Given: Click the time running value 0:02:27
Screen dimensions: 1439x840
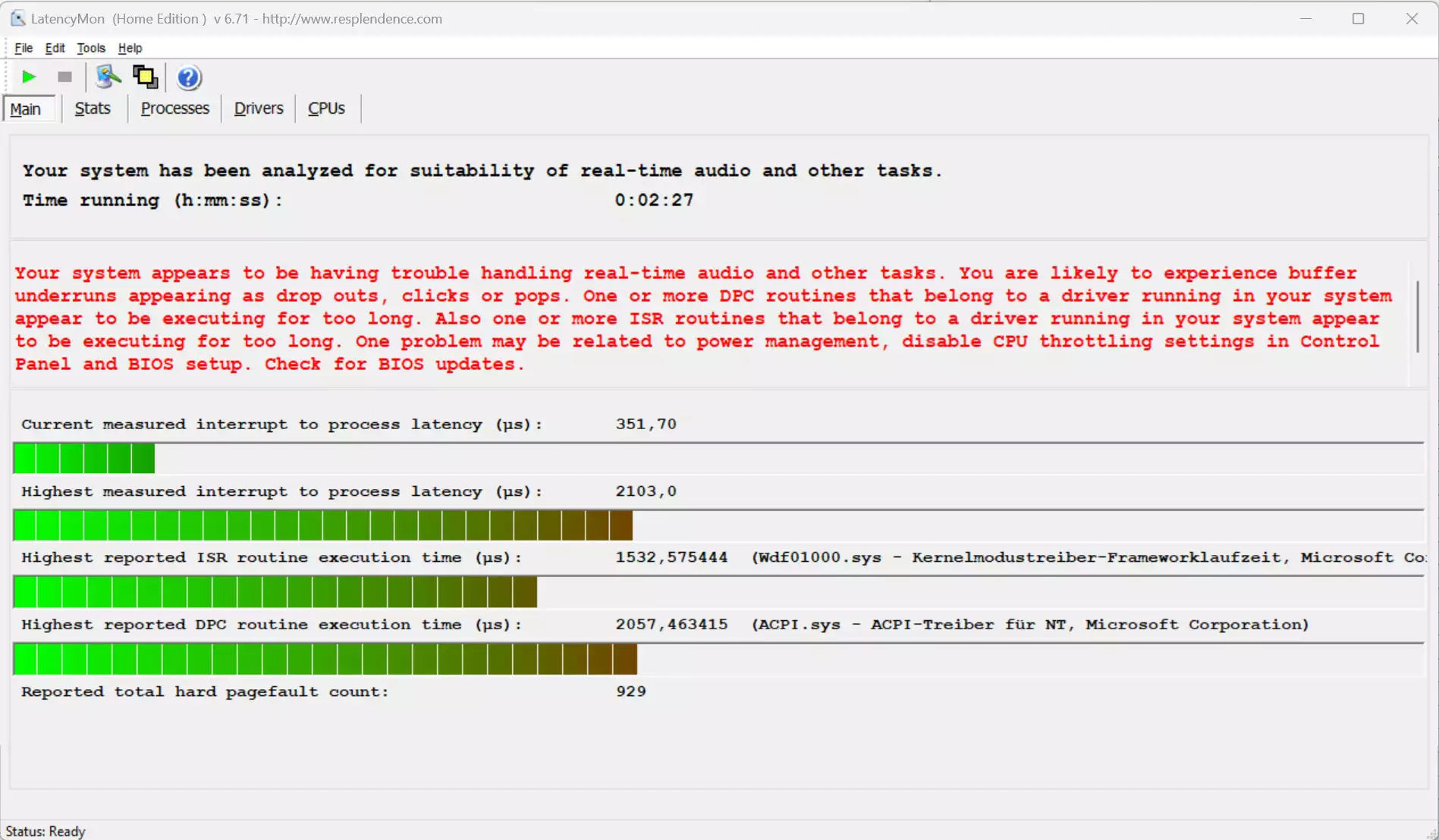Looking at the screenshot, I should (654, 200).
